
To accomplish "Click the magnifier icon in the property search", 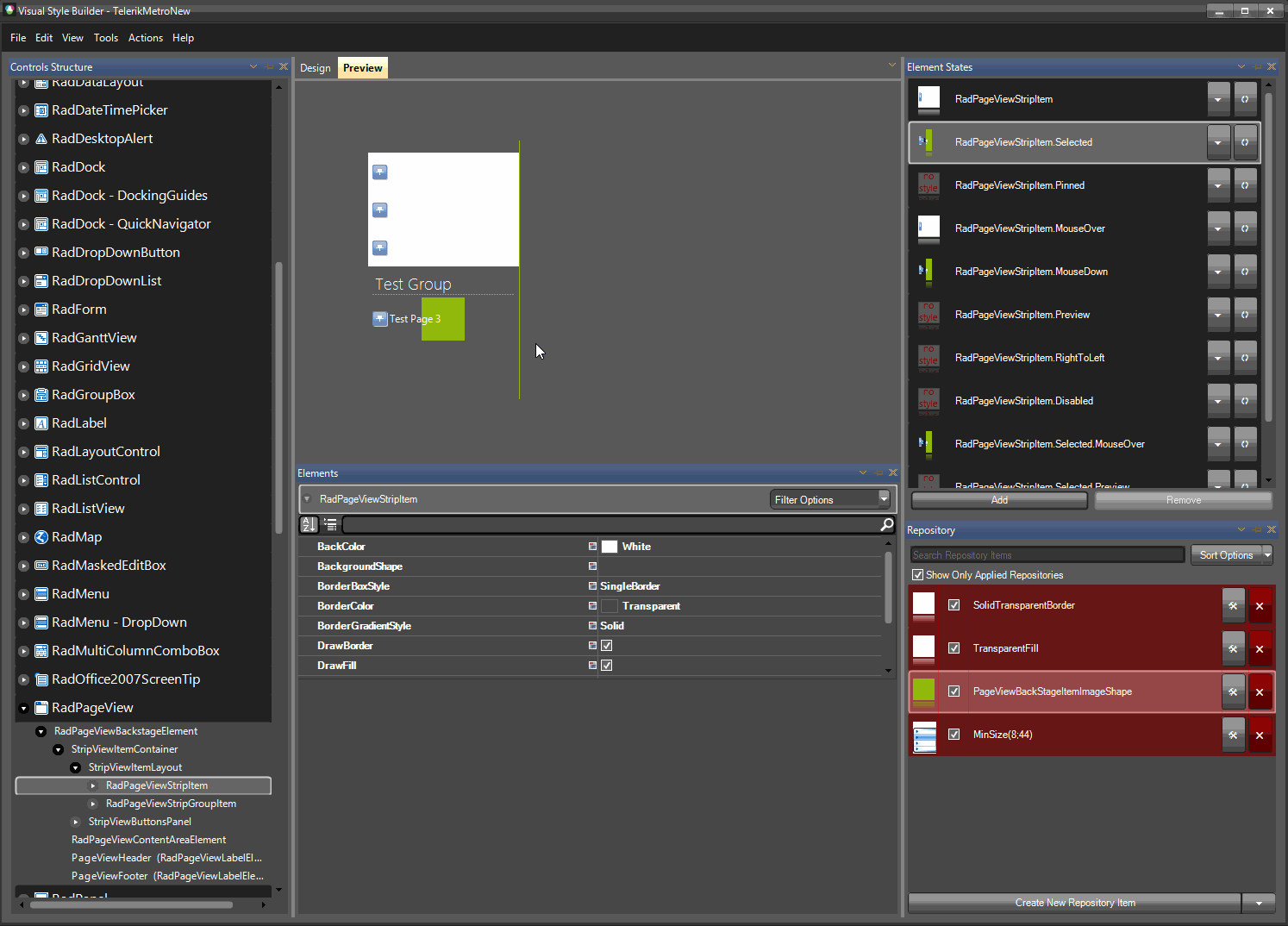I will tap(886, 524).
